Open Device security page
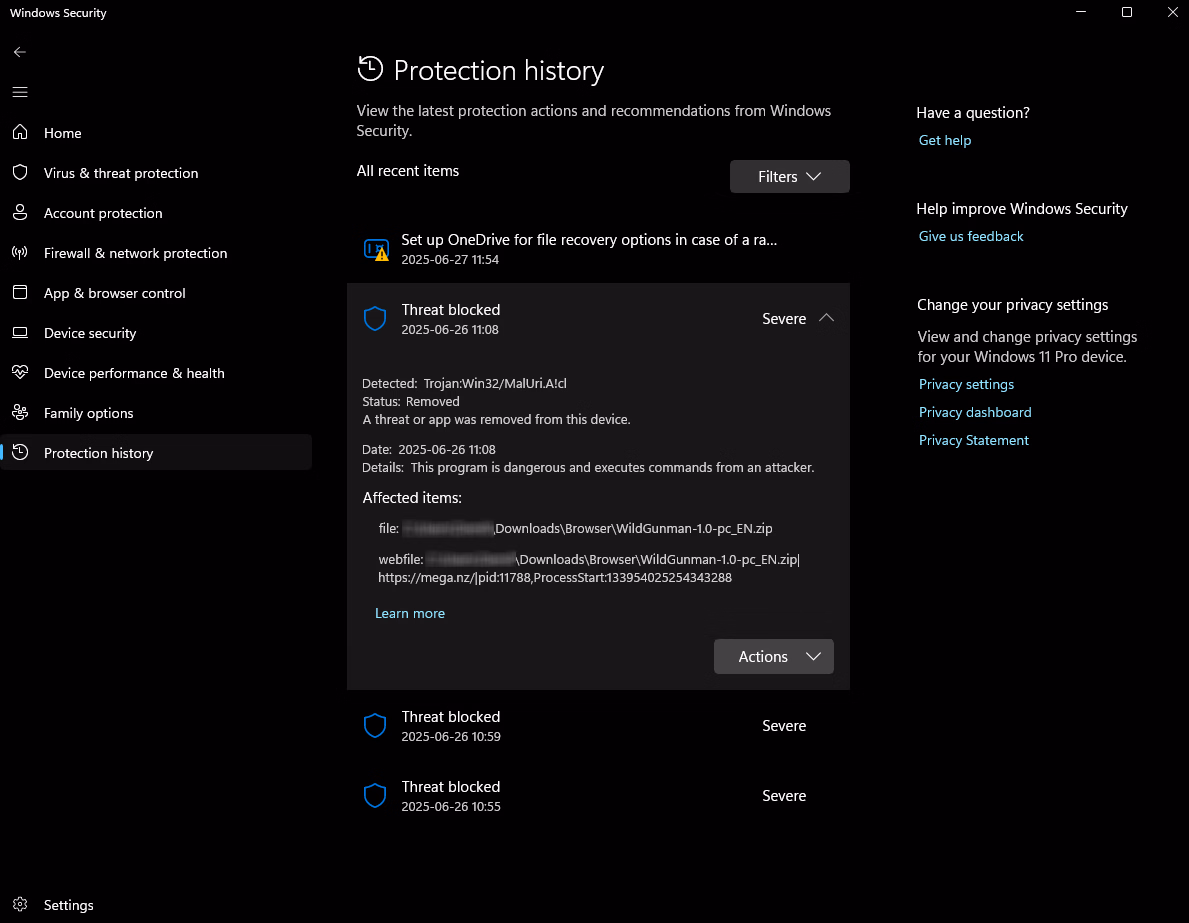 pyautogui.click(x=155, y=333)
